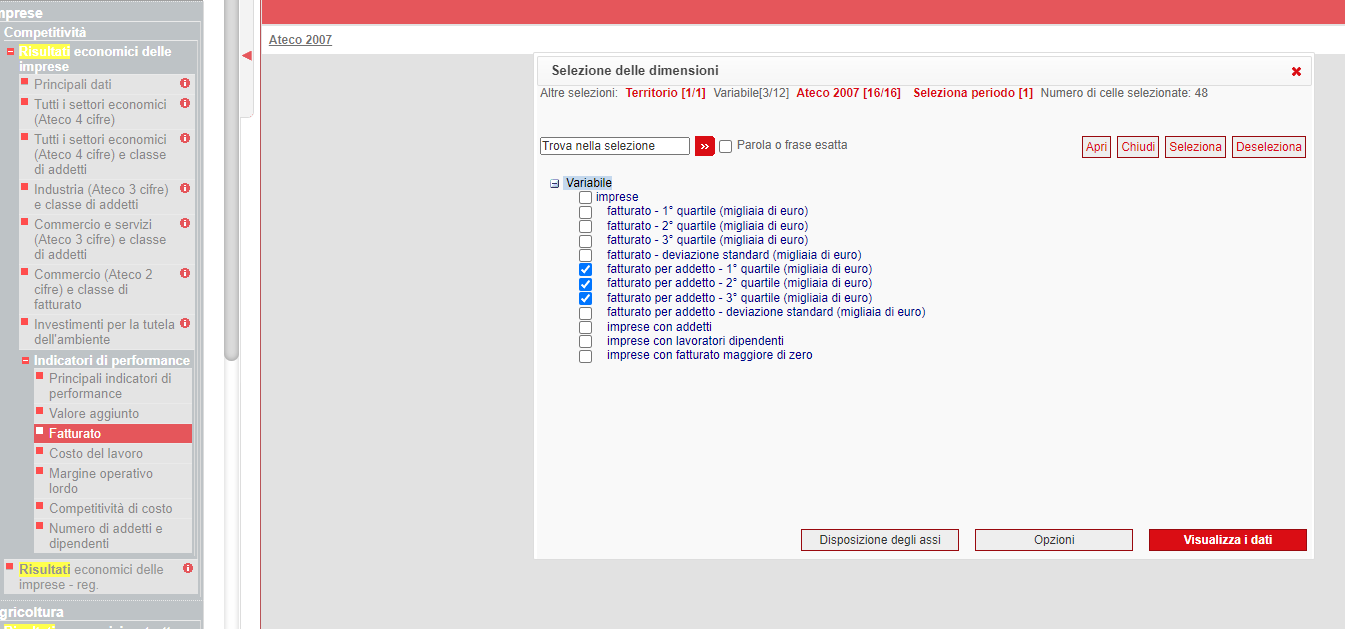Click info icon beside Industria (Ateco 3 cifre)
Viewport: 1345px width, 629px height.
point(185,189)
